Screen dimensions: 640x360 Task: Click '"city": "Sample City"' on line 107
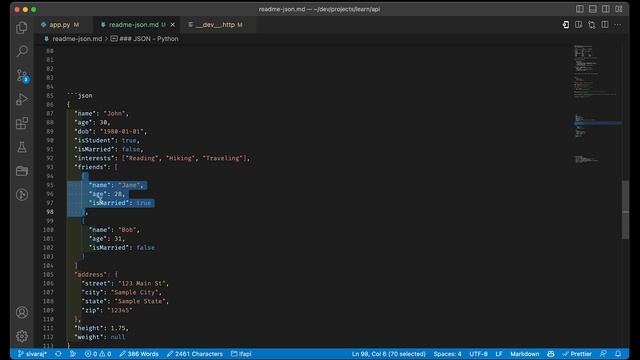pyautogui.click(x=120, y=292)
